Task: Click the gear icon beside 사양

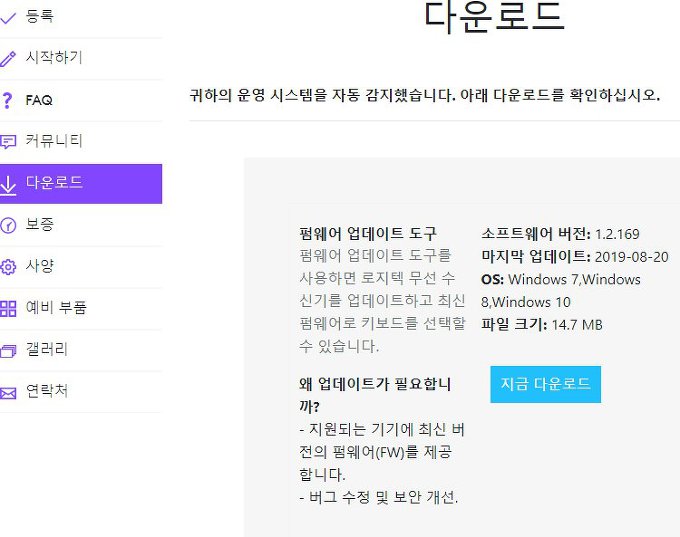Action: (x=8, y=267)
